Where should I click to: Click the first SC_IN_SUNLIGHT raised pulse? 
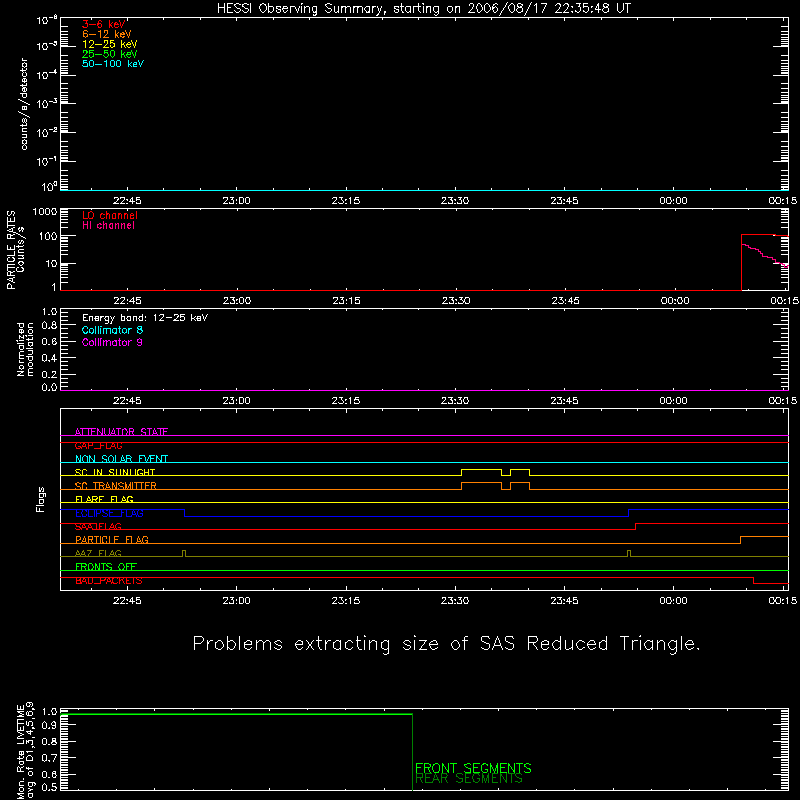tap(482, 470)
